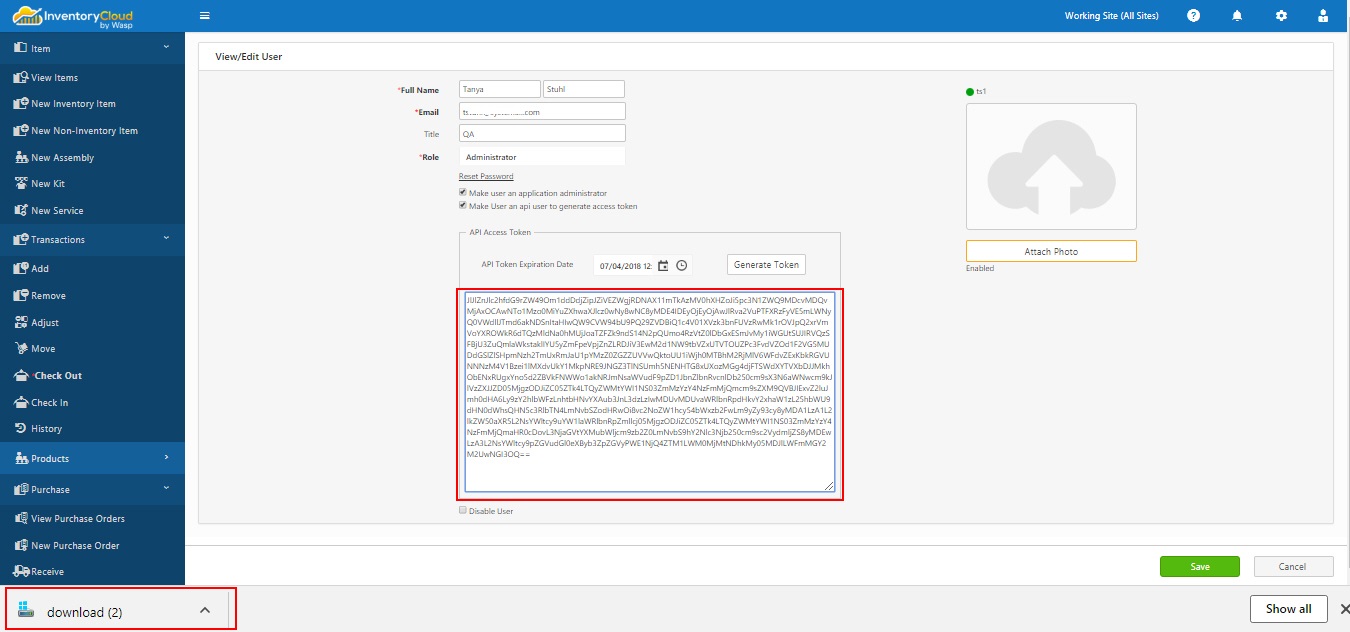Open the token expiration time picker
The image size is (1350, 632).
[682, 265]
